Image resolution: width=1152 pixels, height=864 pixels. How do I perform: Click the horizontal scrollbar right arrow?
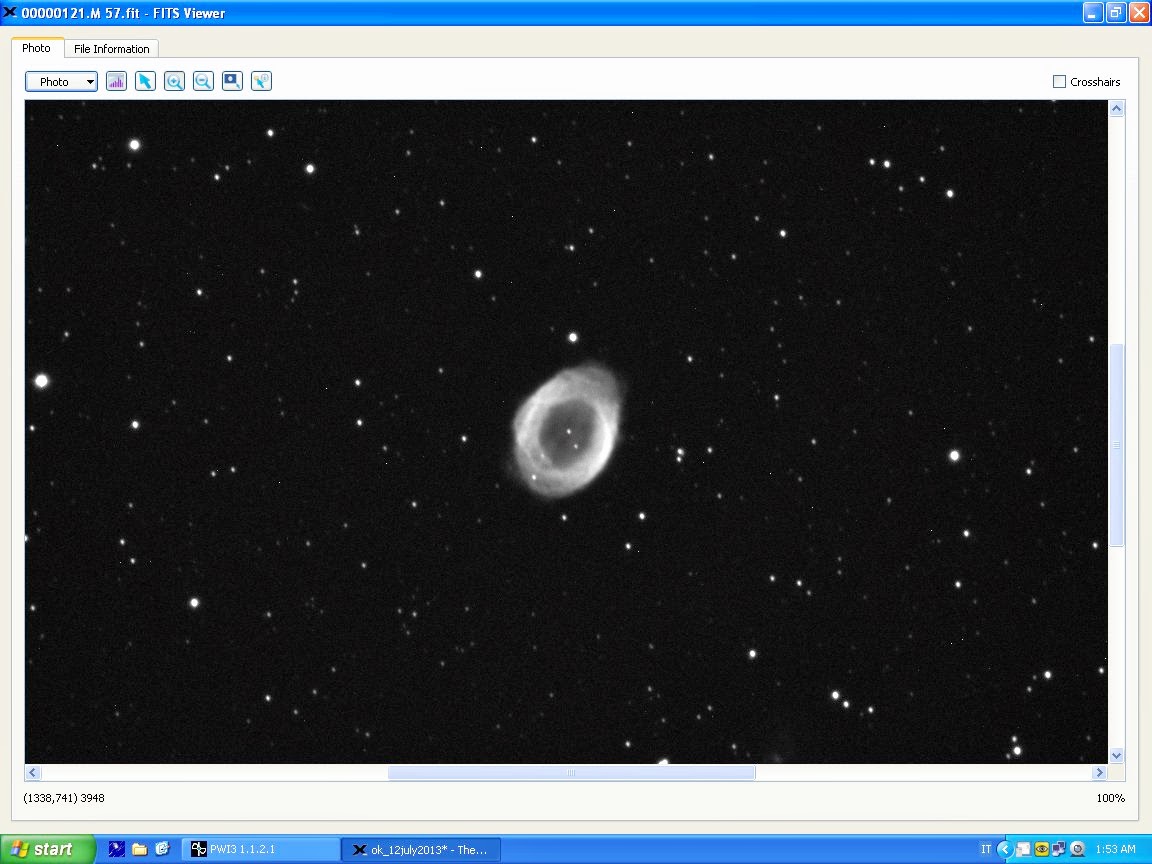click(x=1099, y=772)
